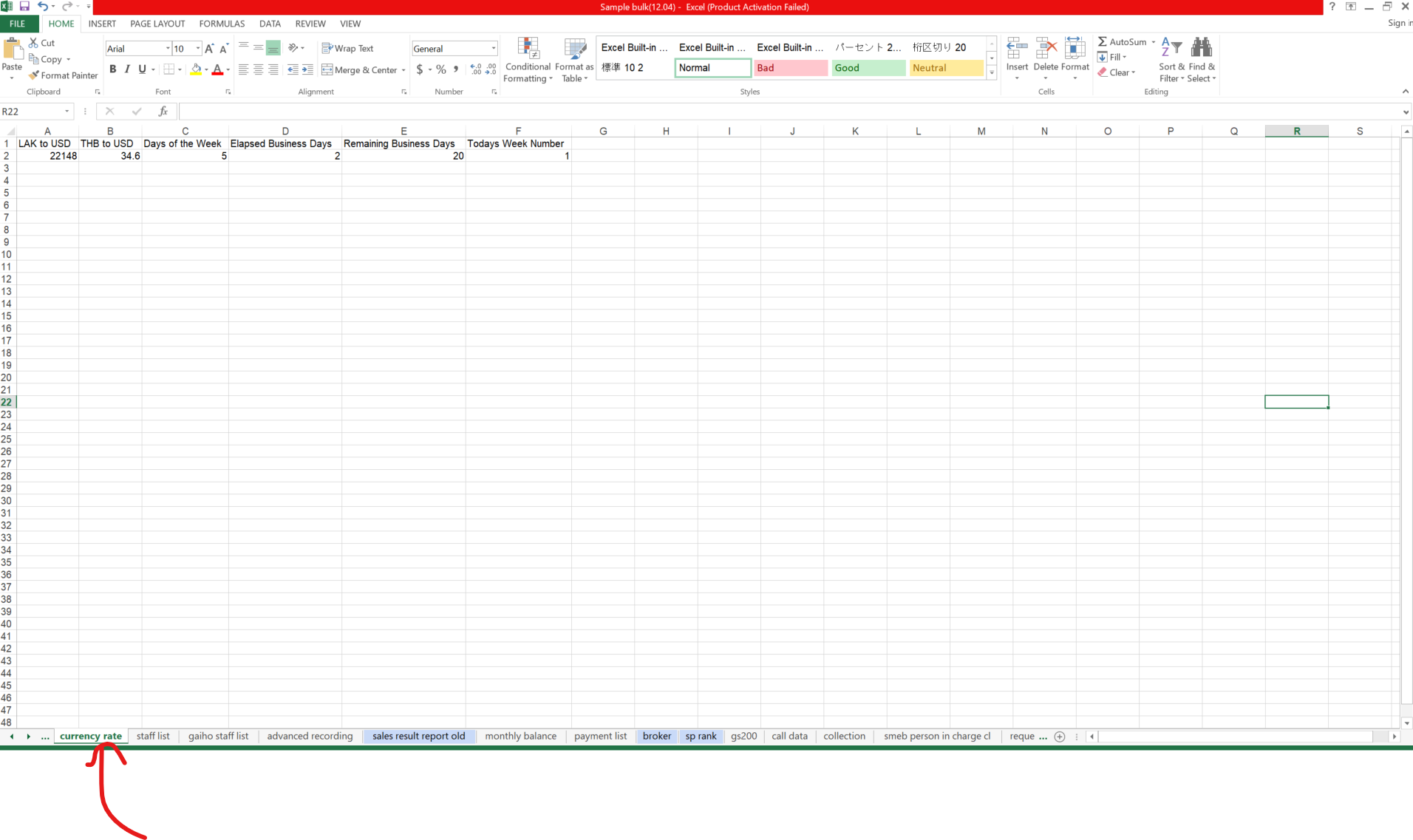The image size is (1413, 840).
Task: Switch to REVIEW ribbon tab
Action: (x=310, y=24)
